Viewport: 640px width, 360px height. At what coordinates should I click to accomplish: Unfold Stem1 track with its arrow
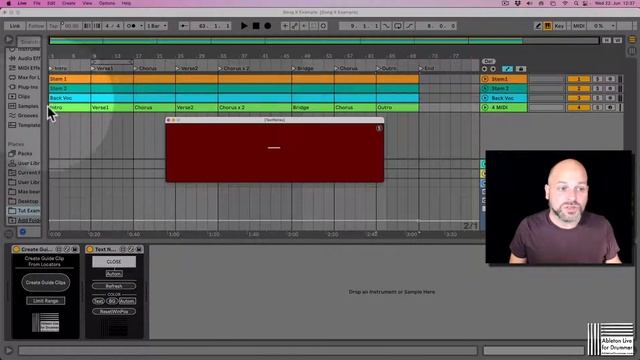point(485,79)
